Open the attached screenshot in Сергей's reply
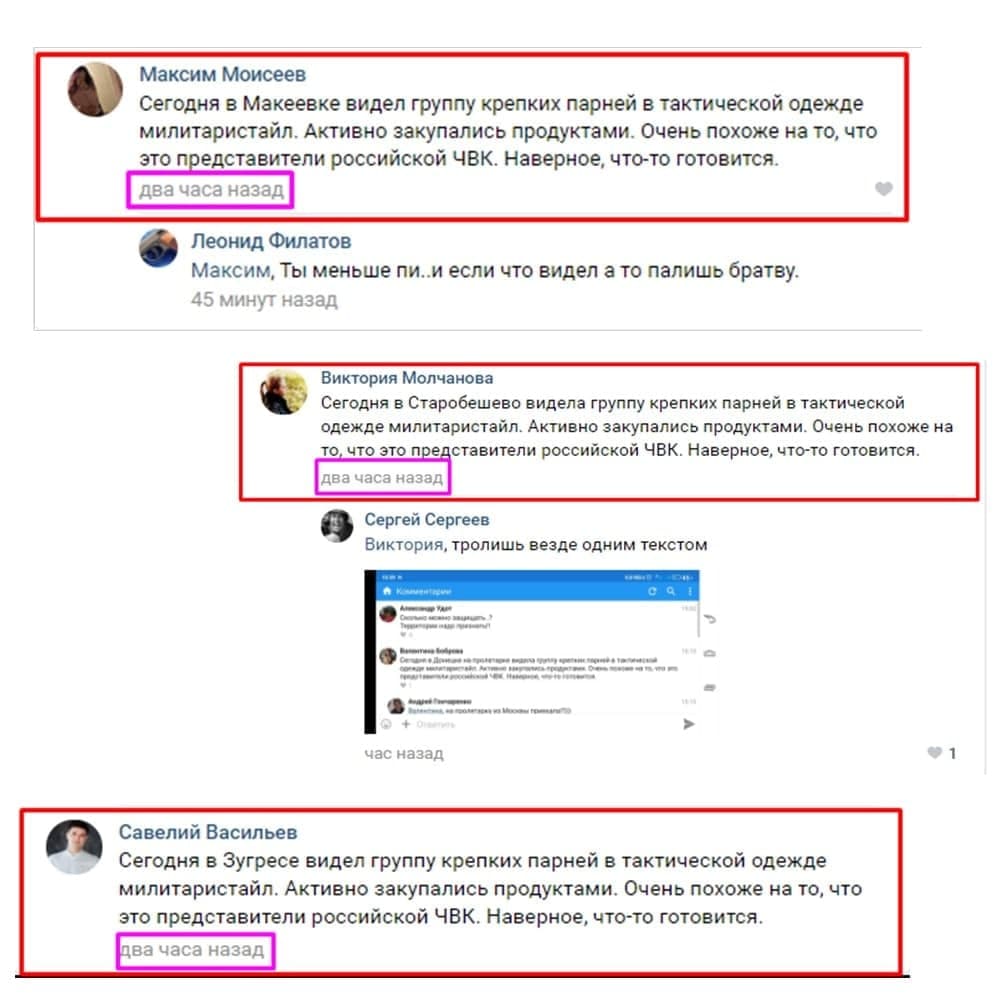This screenshot has height=1000, width=1000. (540, 651)
